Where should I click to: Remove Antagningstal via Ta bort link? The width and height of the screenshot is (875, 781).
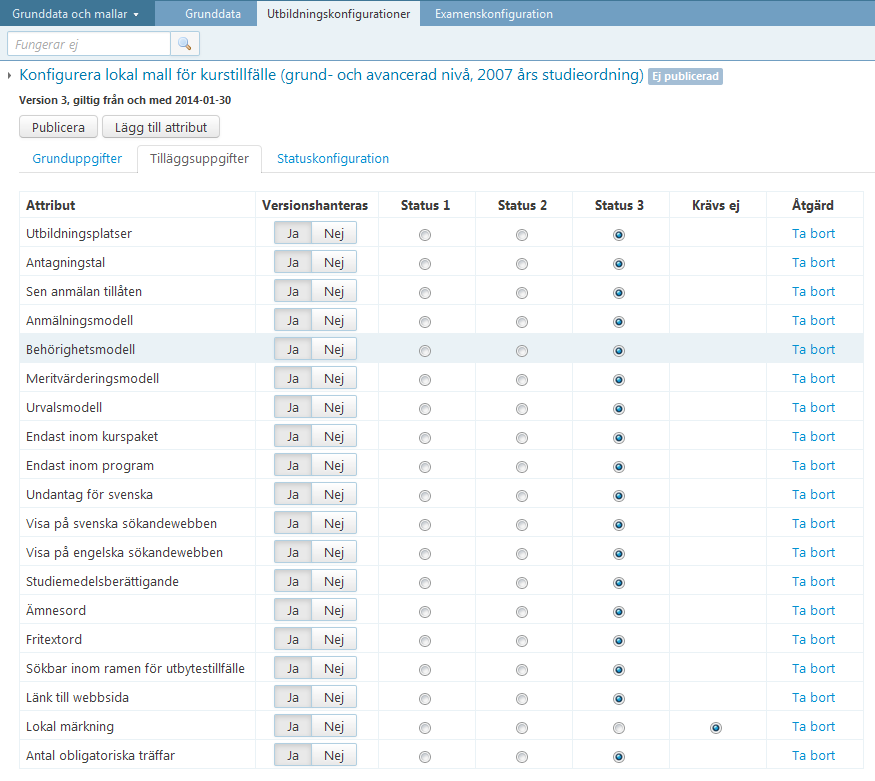[x=813, y=263]
